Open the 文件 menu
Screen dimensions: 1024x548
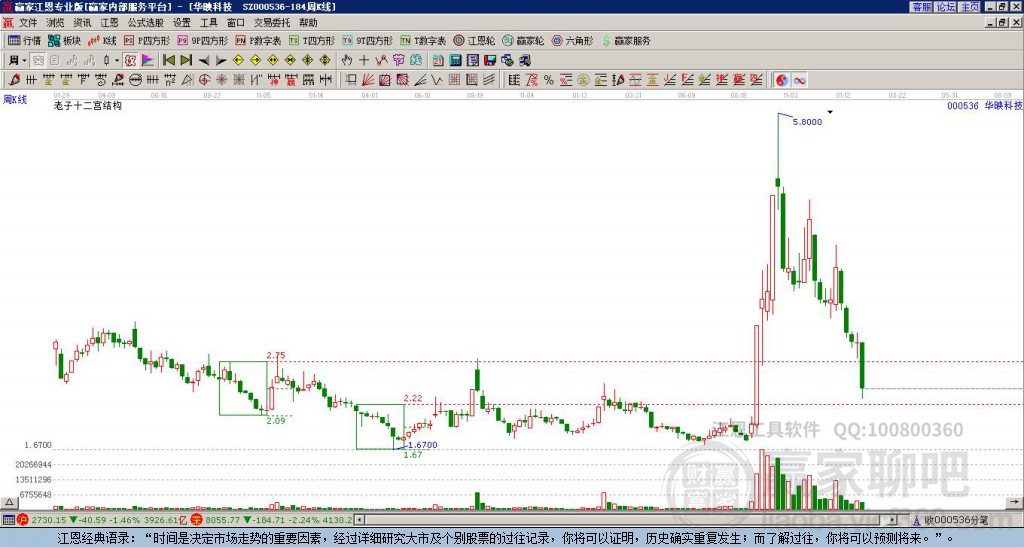pos(28,23)
